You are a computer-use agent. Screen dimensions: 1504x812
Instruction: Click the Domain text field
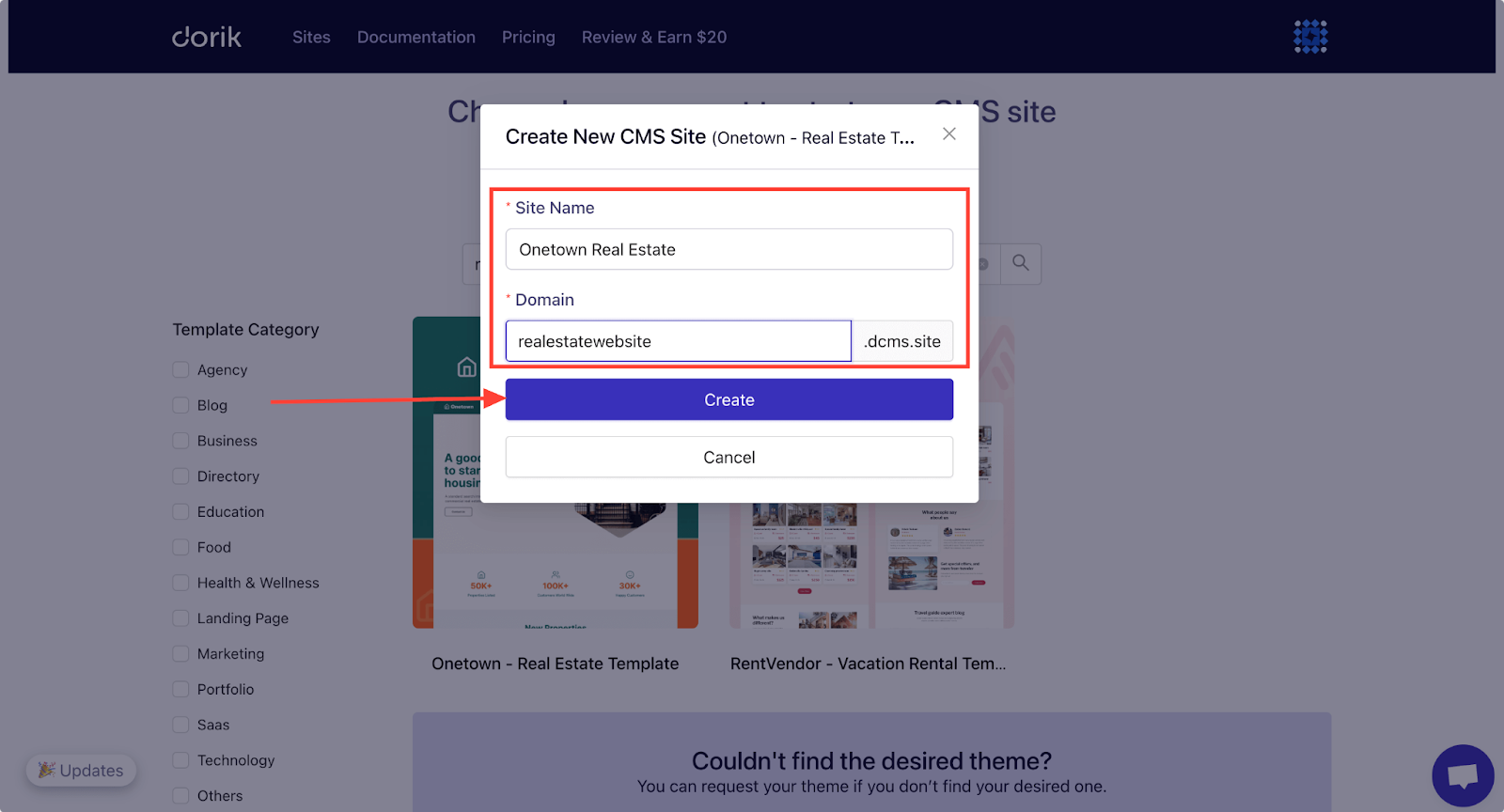pos(679,341)
